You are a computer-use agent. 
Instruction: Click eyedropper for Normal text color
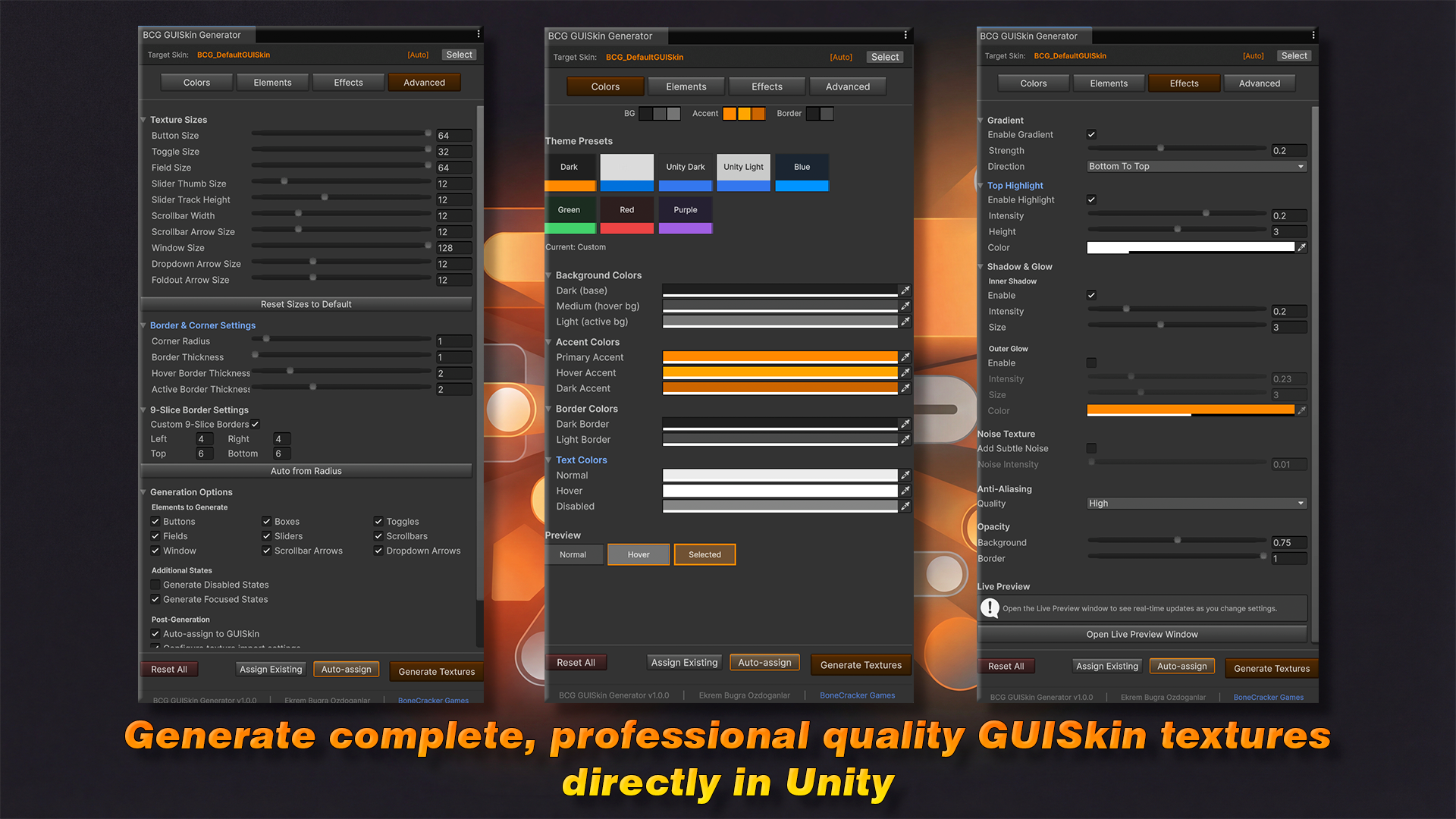pyautogui.click(x=905, y=475)
